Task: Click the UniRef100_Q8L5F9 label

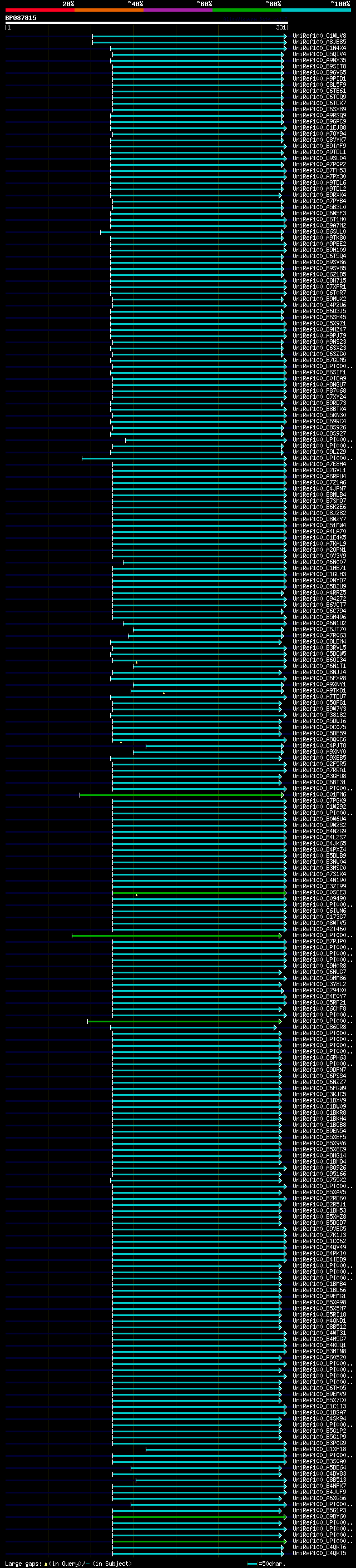Action: (x=319, y=85)
